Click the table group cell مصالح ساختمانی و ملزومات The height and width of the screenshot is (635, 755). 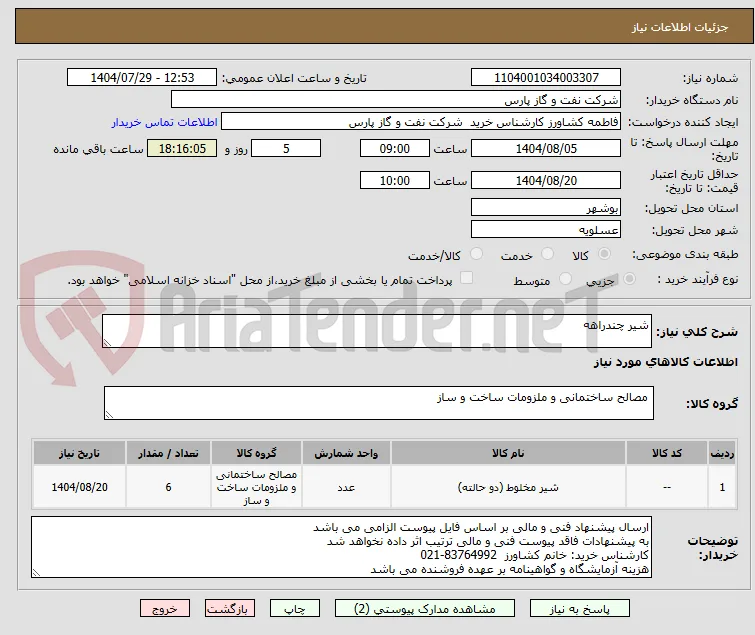[x=256, y=487]
